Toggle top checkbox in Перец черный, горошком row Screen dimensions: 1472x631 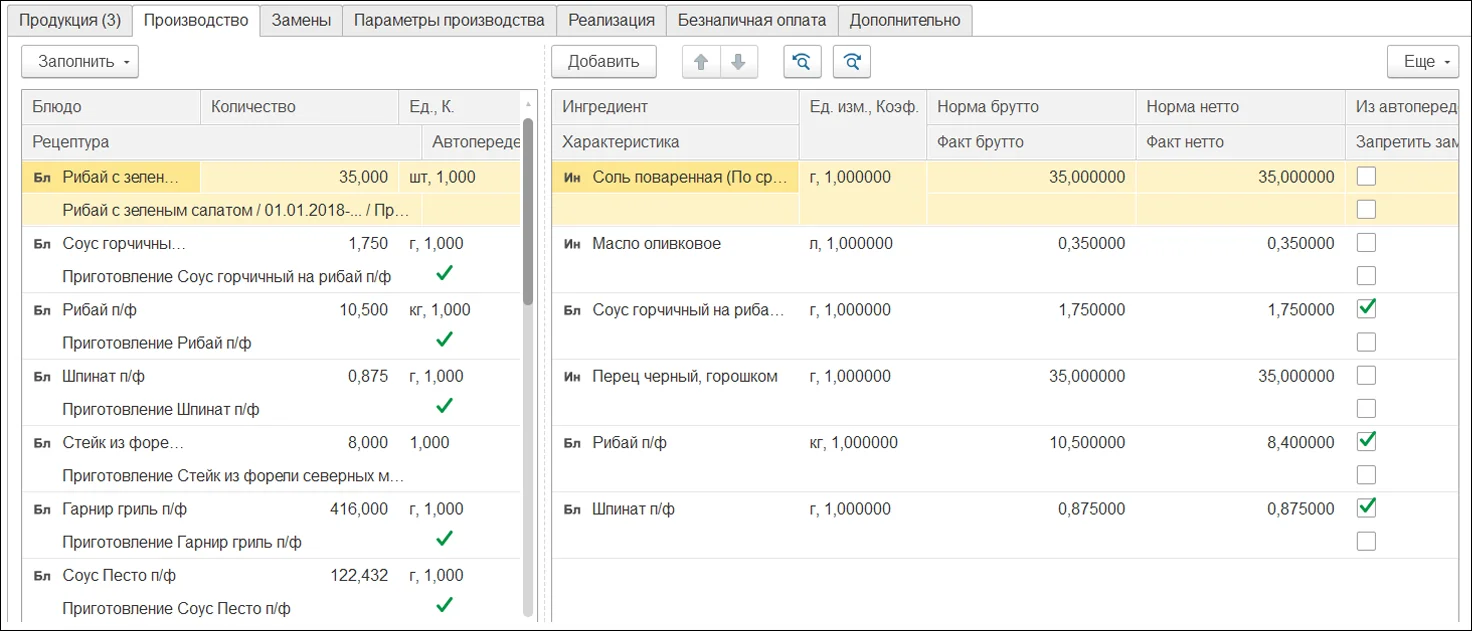[1366, 376]
